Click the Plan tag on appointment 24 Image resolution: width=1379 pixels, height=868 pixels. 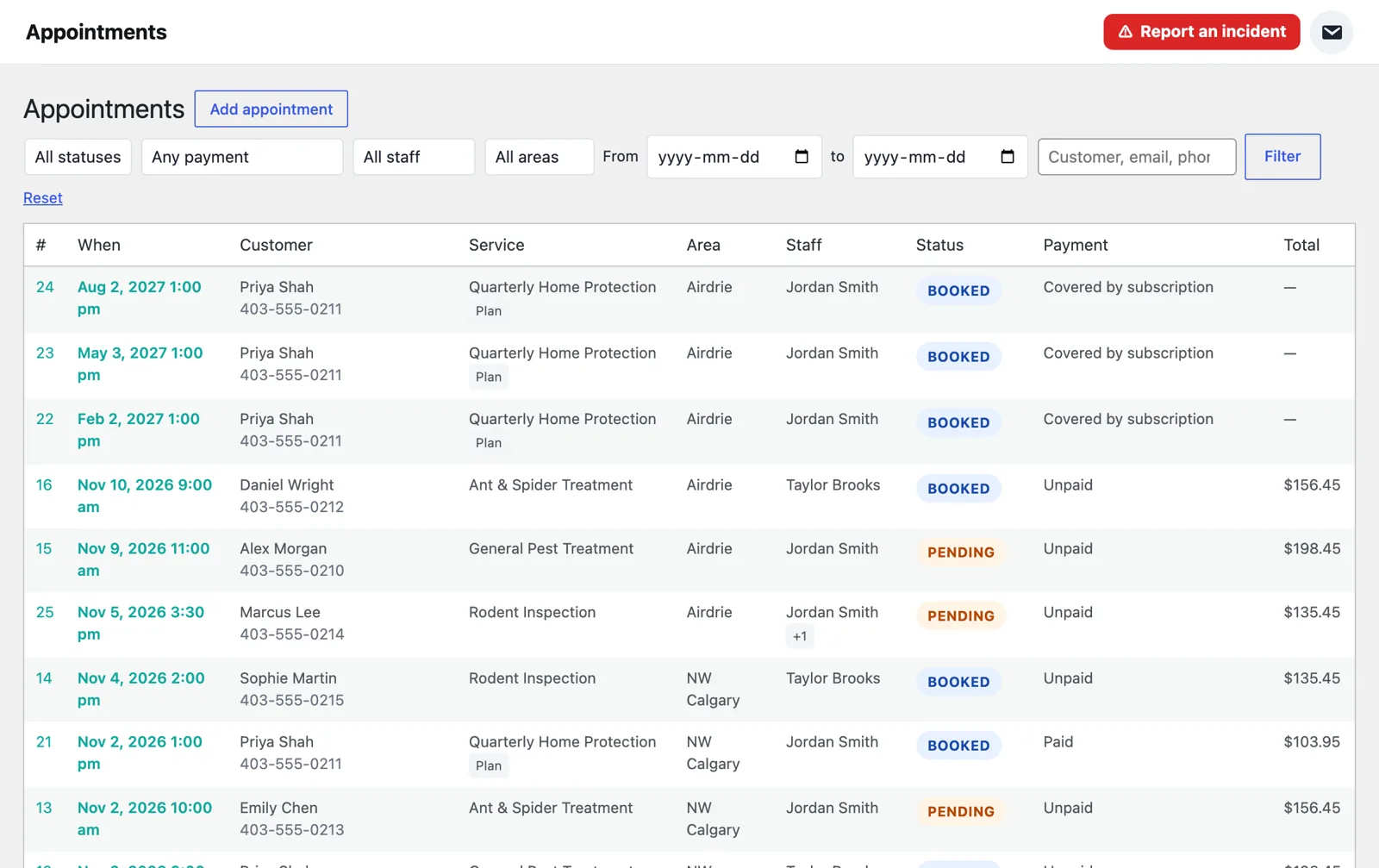[489, 311]
